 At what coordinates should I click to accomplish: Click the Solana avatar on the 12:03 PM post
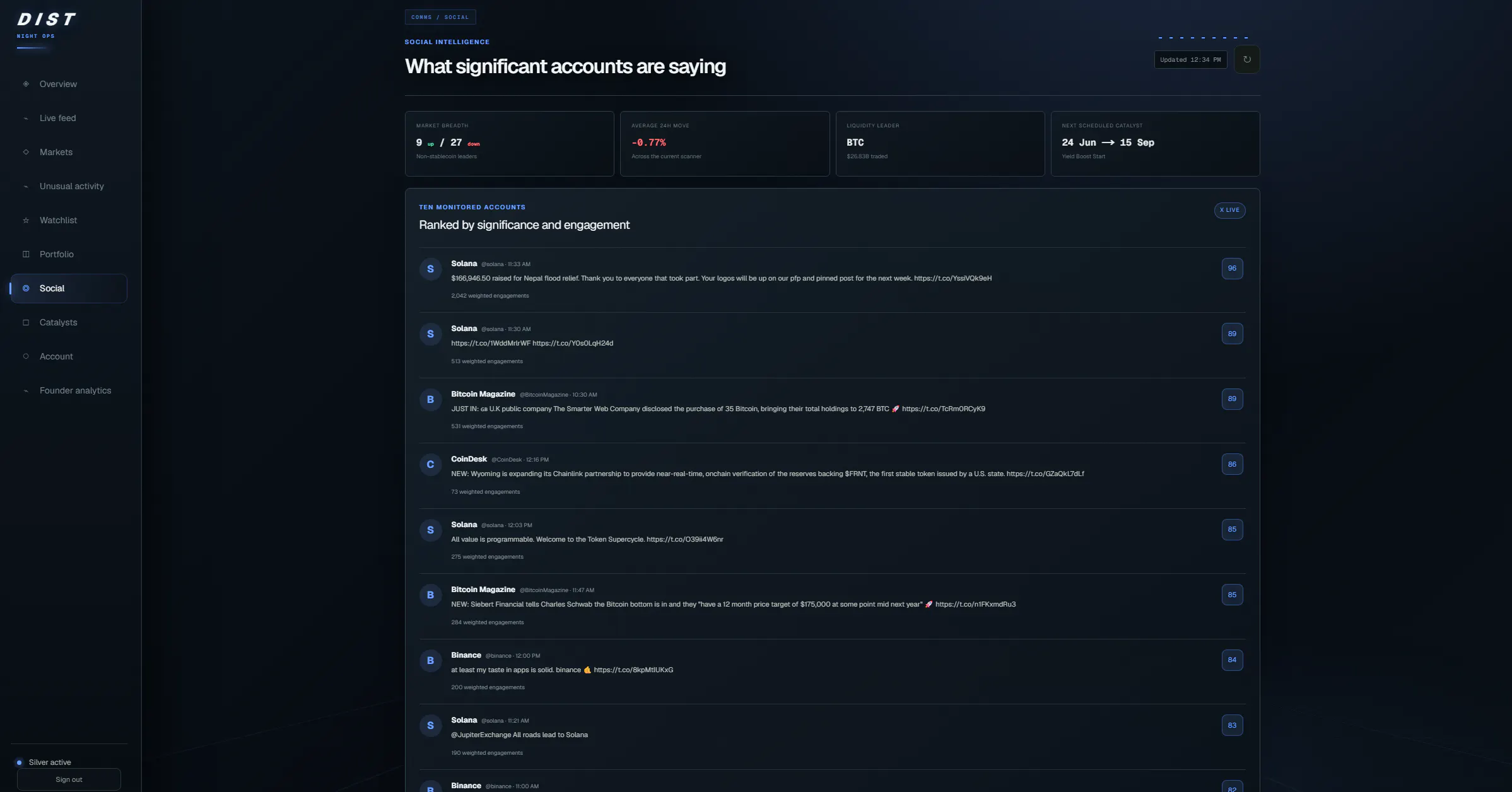(x=430, y=530)
